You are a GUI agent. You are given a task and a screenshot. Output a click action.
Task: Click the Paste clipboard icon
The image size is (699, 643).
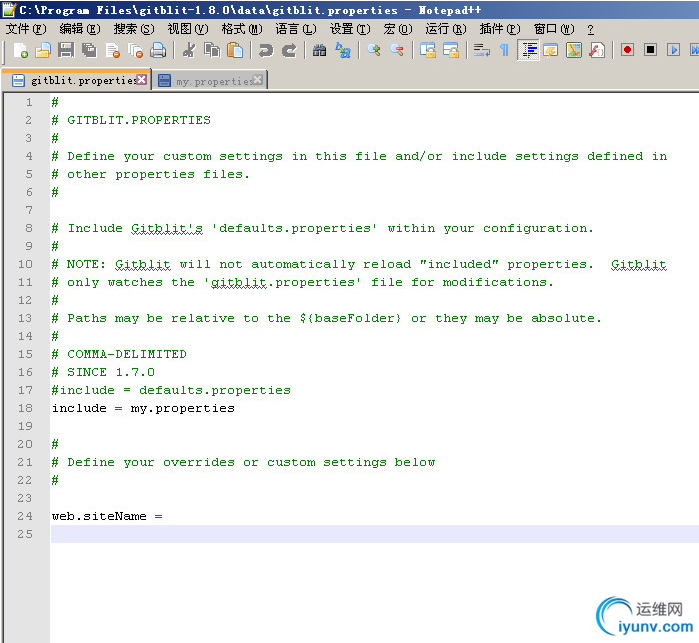point(235,50)
